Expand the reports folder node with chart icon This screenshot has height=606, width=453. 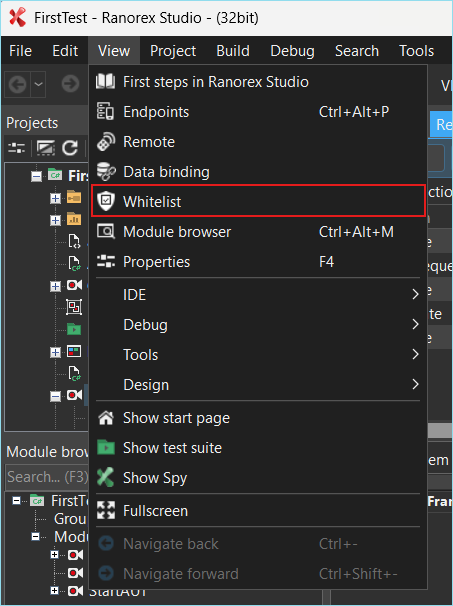(x=55, y=220)
